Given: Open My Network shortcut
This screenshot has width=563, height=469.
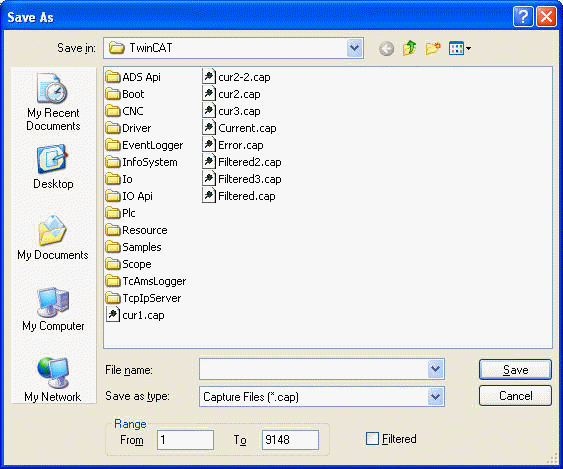Looking at the screenshot, I should pyautogui.click(x=53, y=380).
